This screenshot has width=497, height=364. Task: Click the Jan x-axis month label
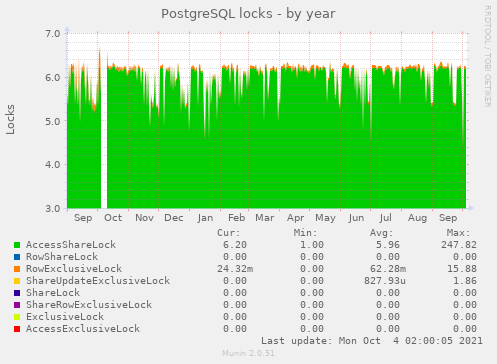point(205,218)
